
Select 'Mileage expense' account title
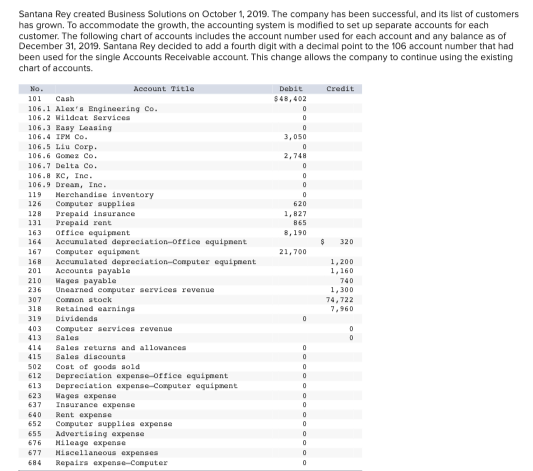90,443
